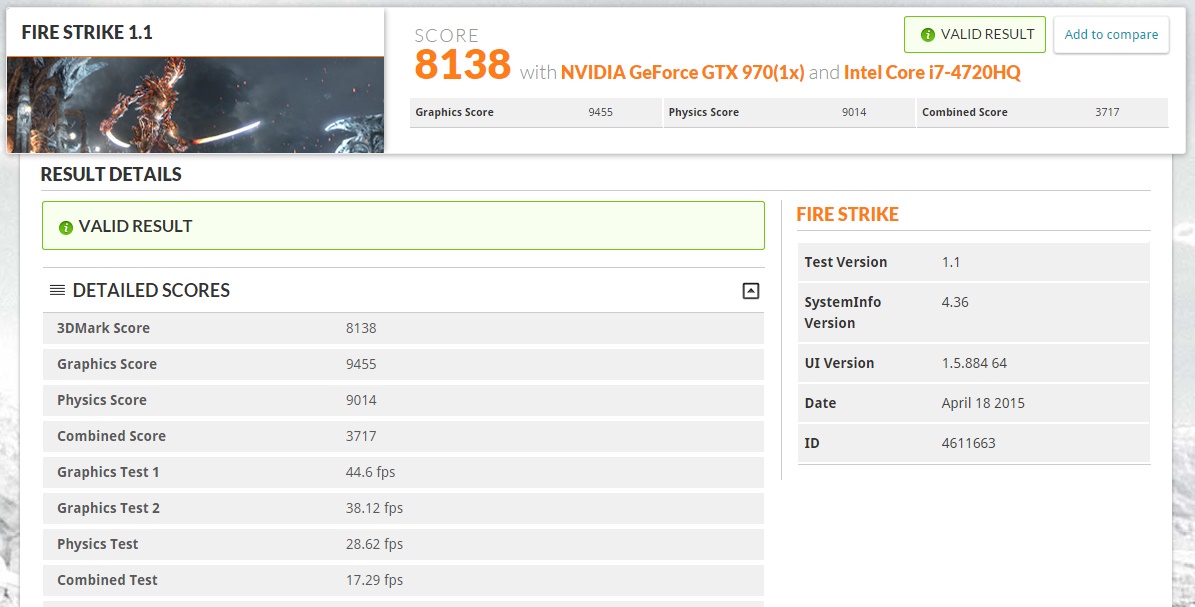This screenshot has width=1195, height=607.
Task: Click the Combined Score label in summary bar
Action: point(965,112)
